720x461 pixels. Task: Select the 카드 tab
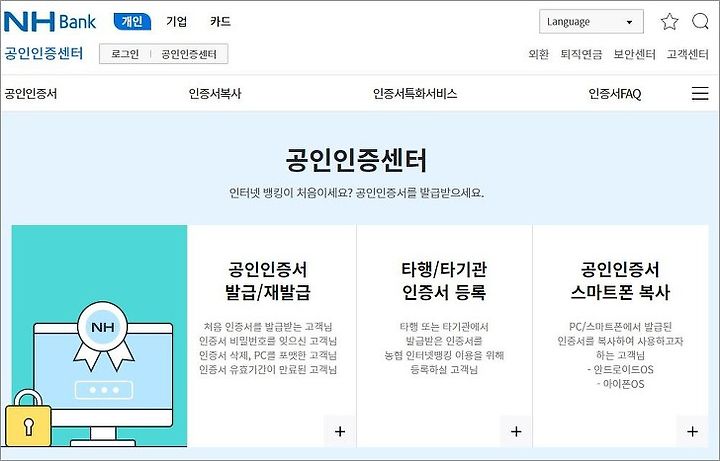pyautogui.click(x=220, y=22)
